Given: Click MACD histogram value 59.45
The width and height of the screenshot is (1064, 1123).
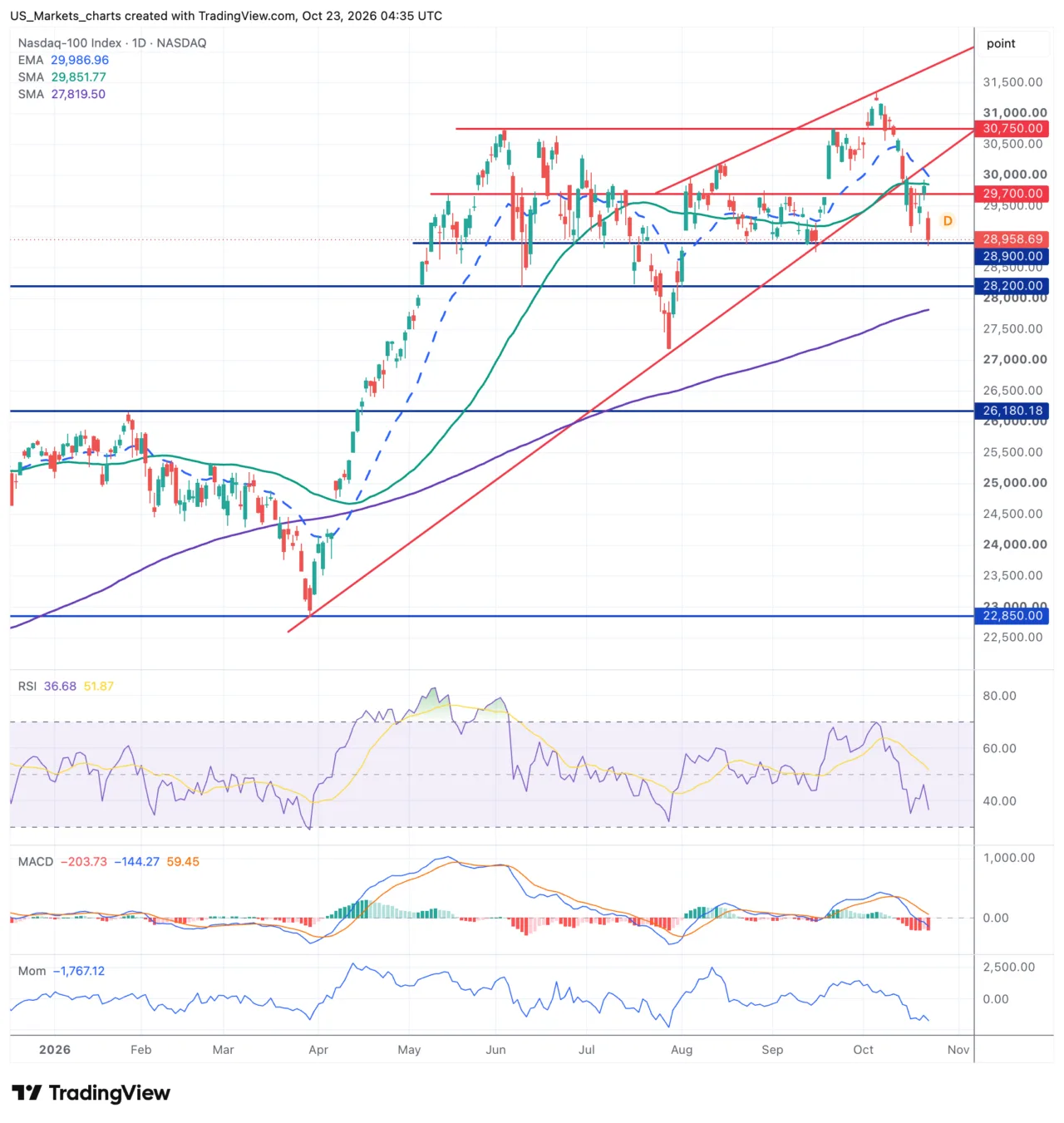Looking at the screenshot, I should click(x=183, y=862).
